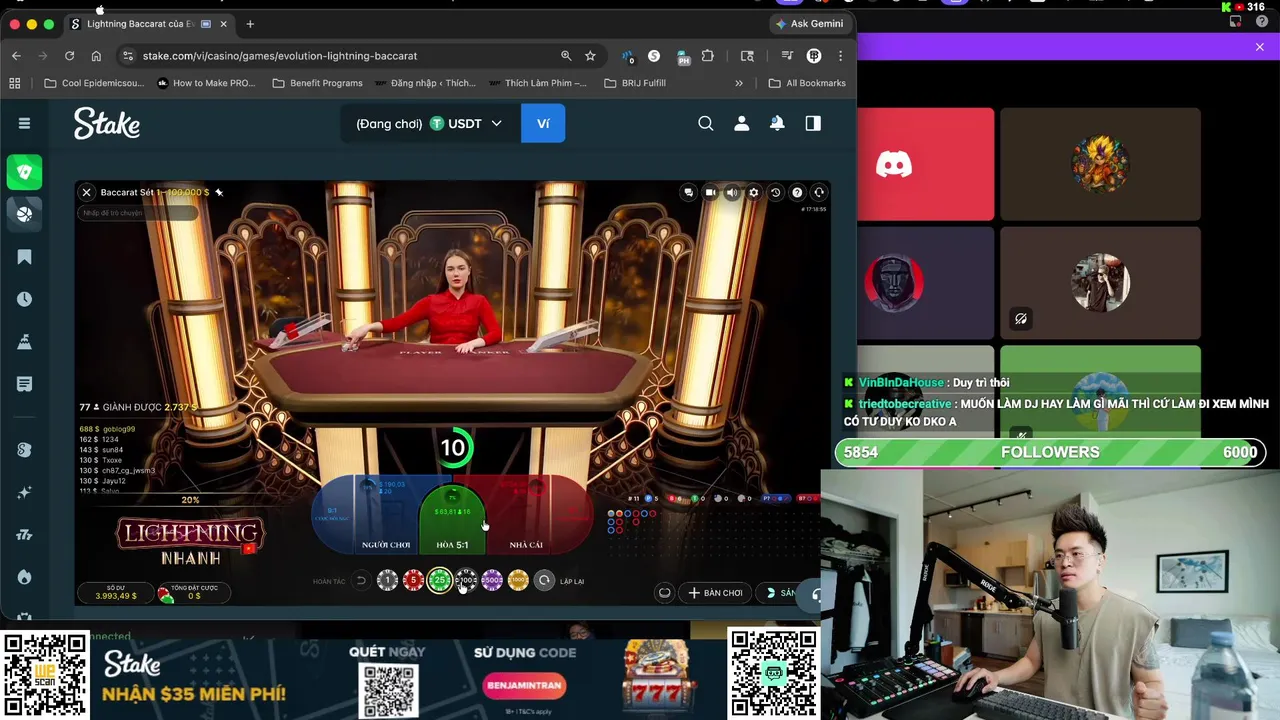Open the sparkle New Releases icon
The image size is (1280, 720).
tap(24, 492)
